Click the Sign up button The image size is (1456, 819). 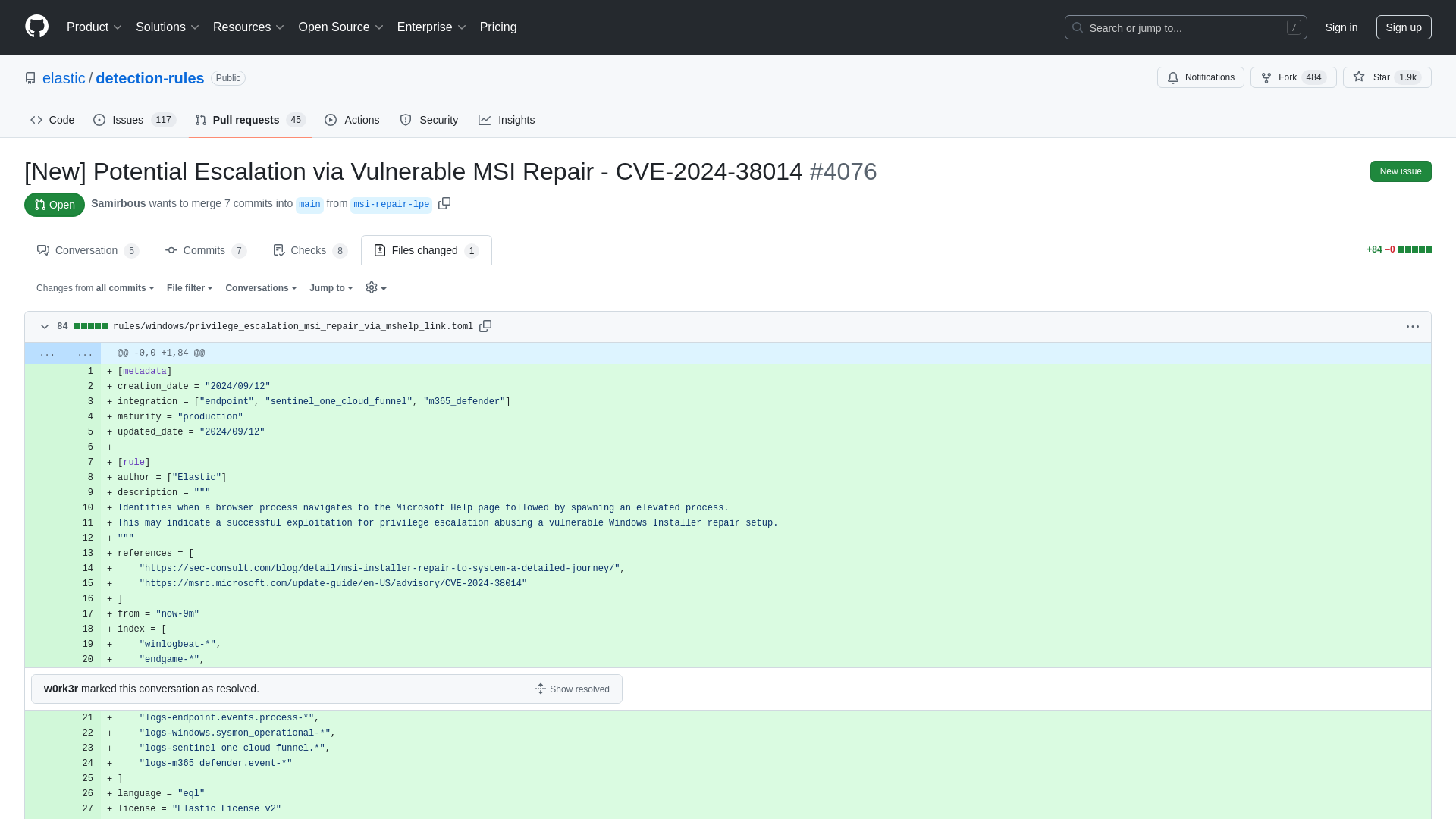1404,27
